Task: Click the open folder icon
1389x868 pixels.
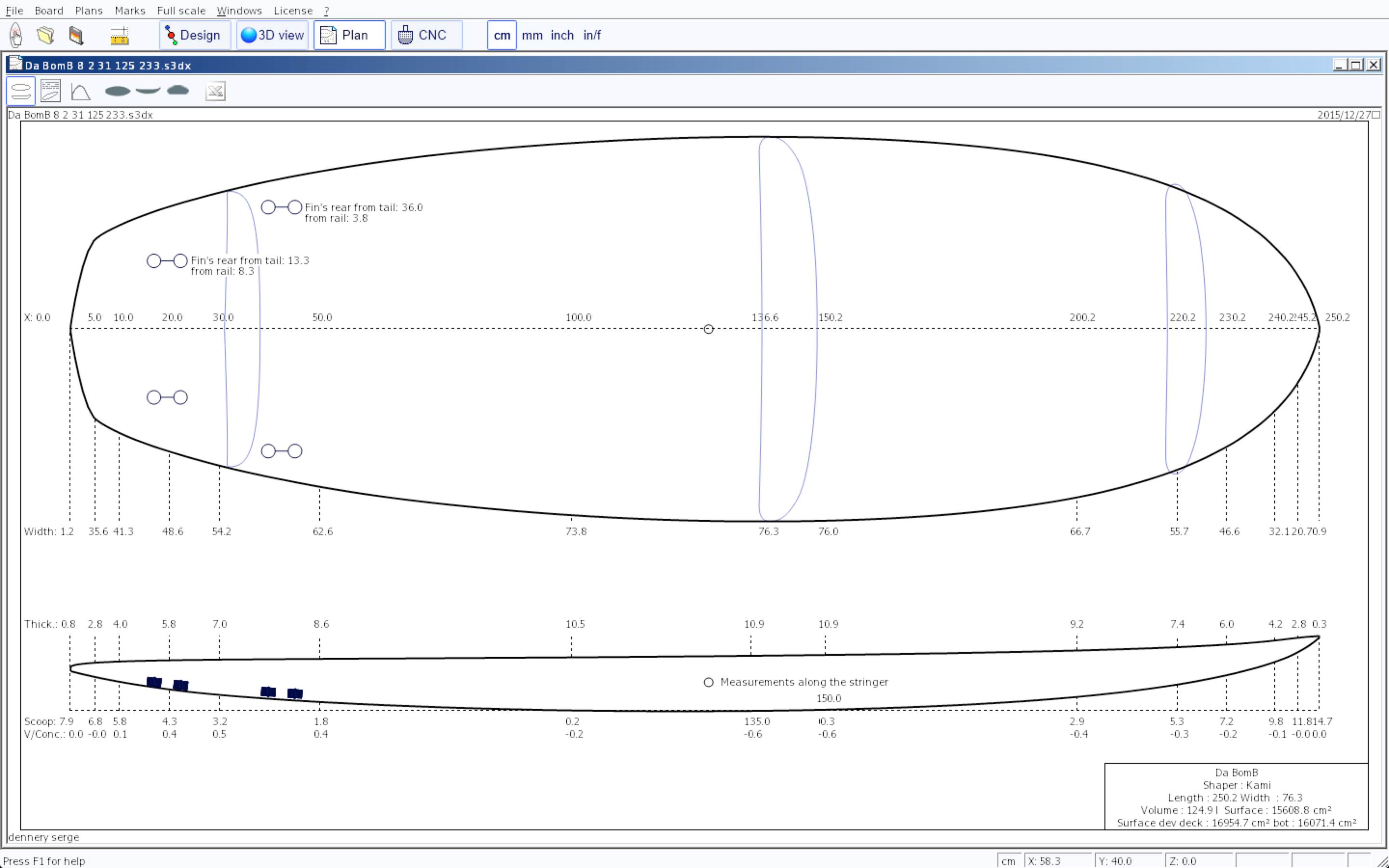Action: coord(46,35)
